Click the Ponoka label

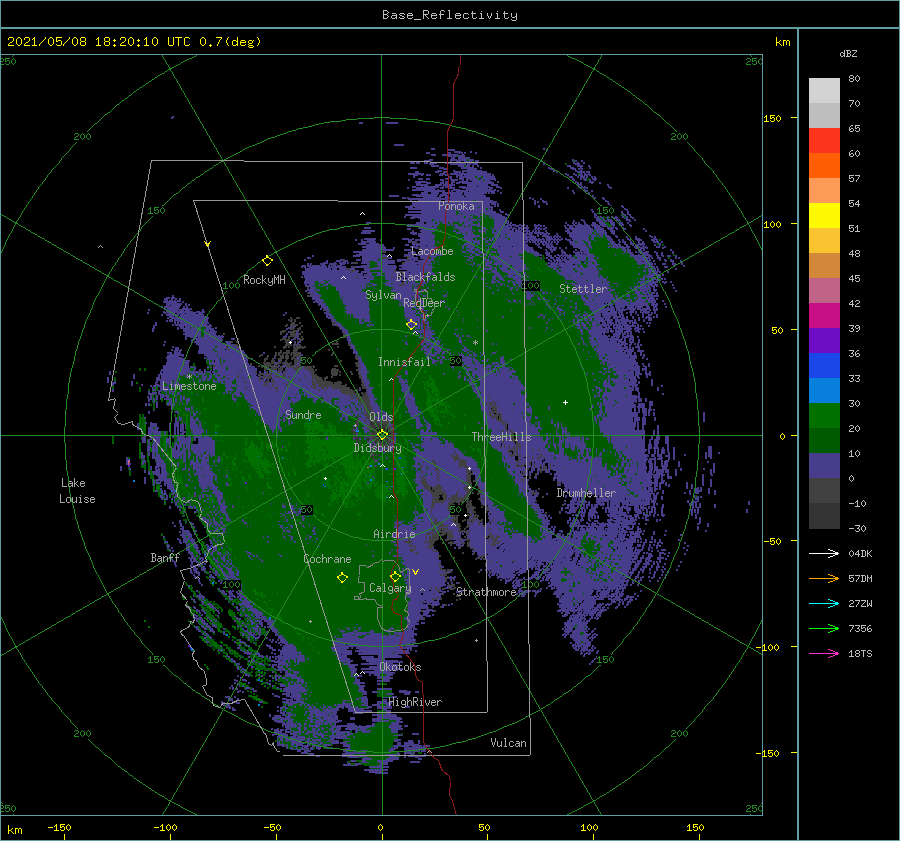point(456,206)
